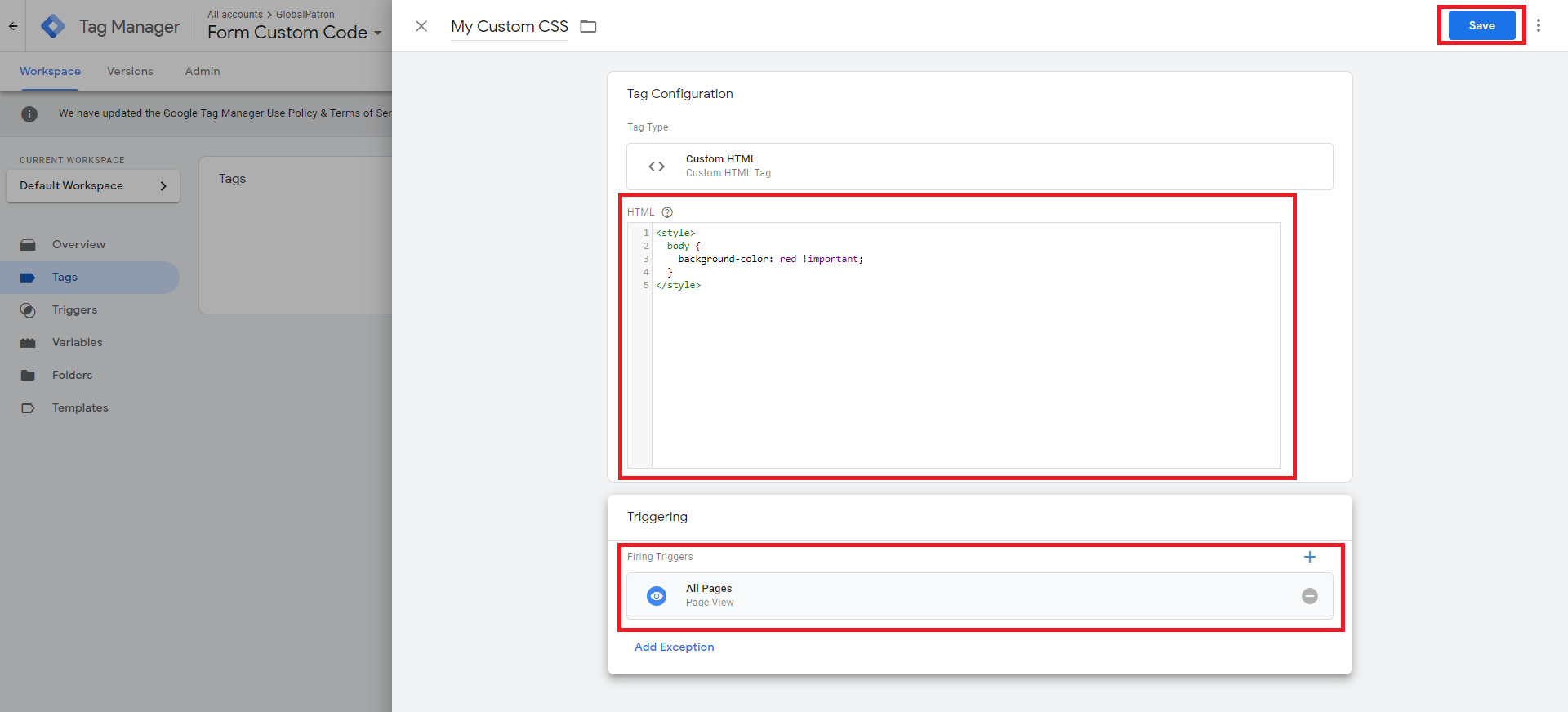The width and height of the screenshot is (1568, 712).
Task: Click the Templates sidebar icon
Action: (x=28, y=408)
